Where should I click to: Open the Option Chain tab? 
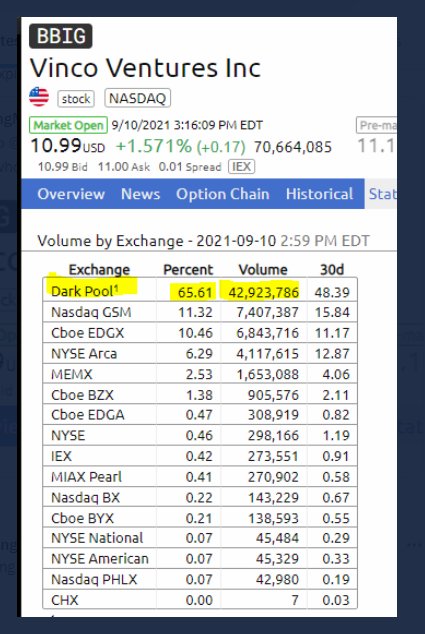pyautogui.click(x=223, y=194)
